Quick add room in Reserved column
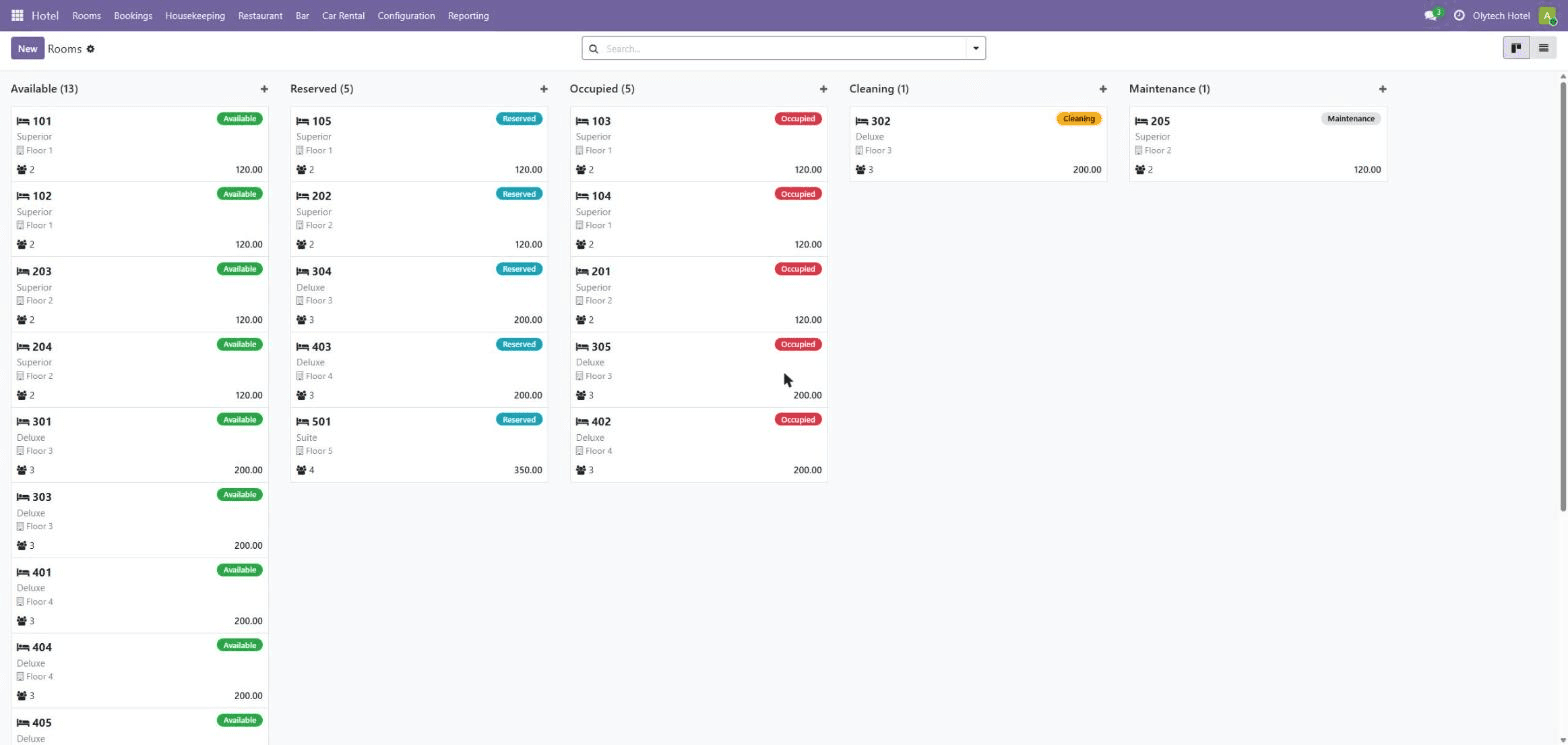 [544, 89]
